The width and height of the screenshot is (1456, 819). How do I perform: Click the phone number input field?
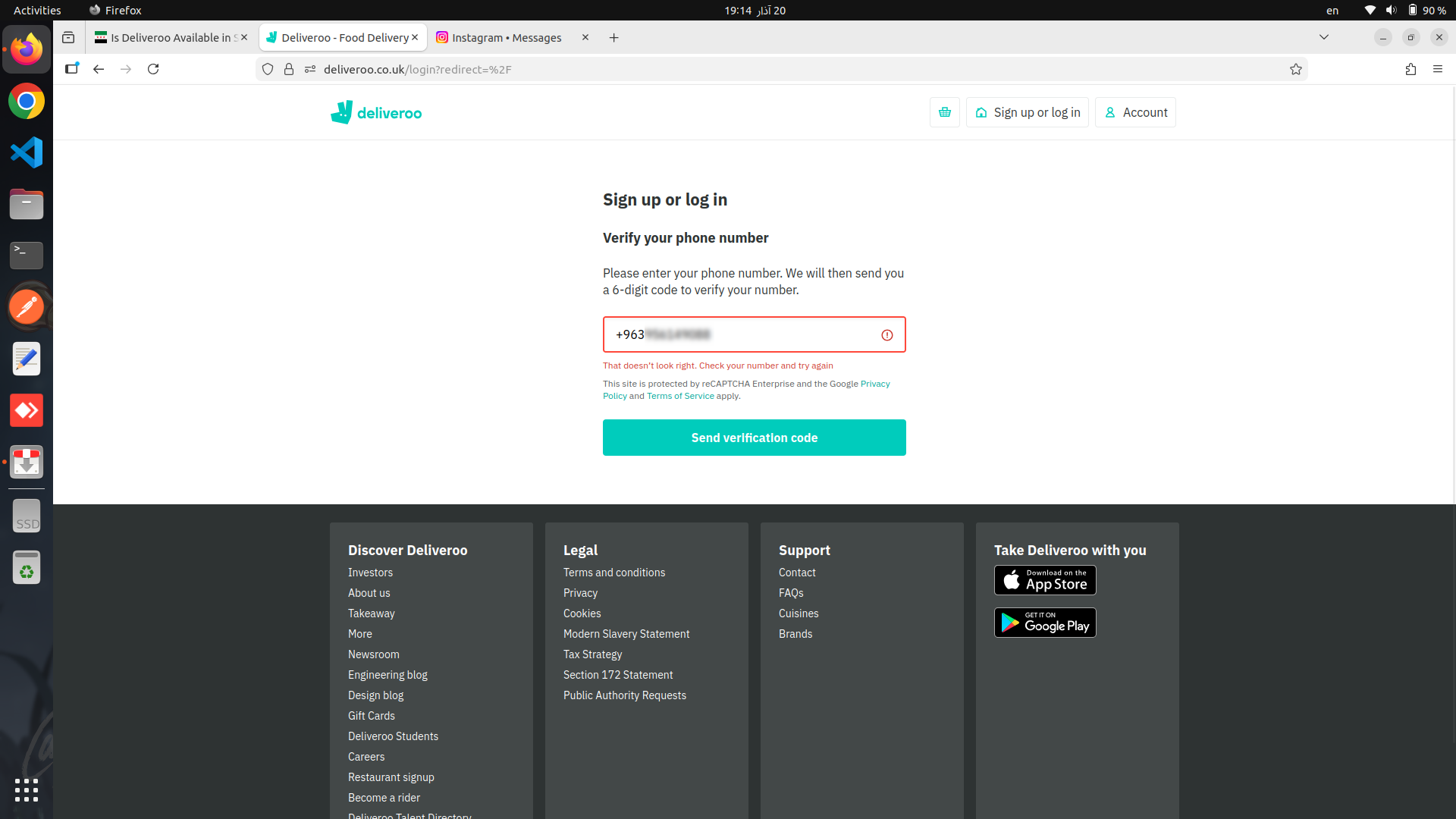743,334
